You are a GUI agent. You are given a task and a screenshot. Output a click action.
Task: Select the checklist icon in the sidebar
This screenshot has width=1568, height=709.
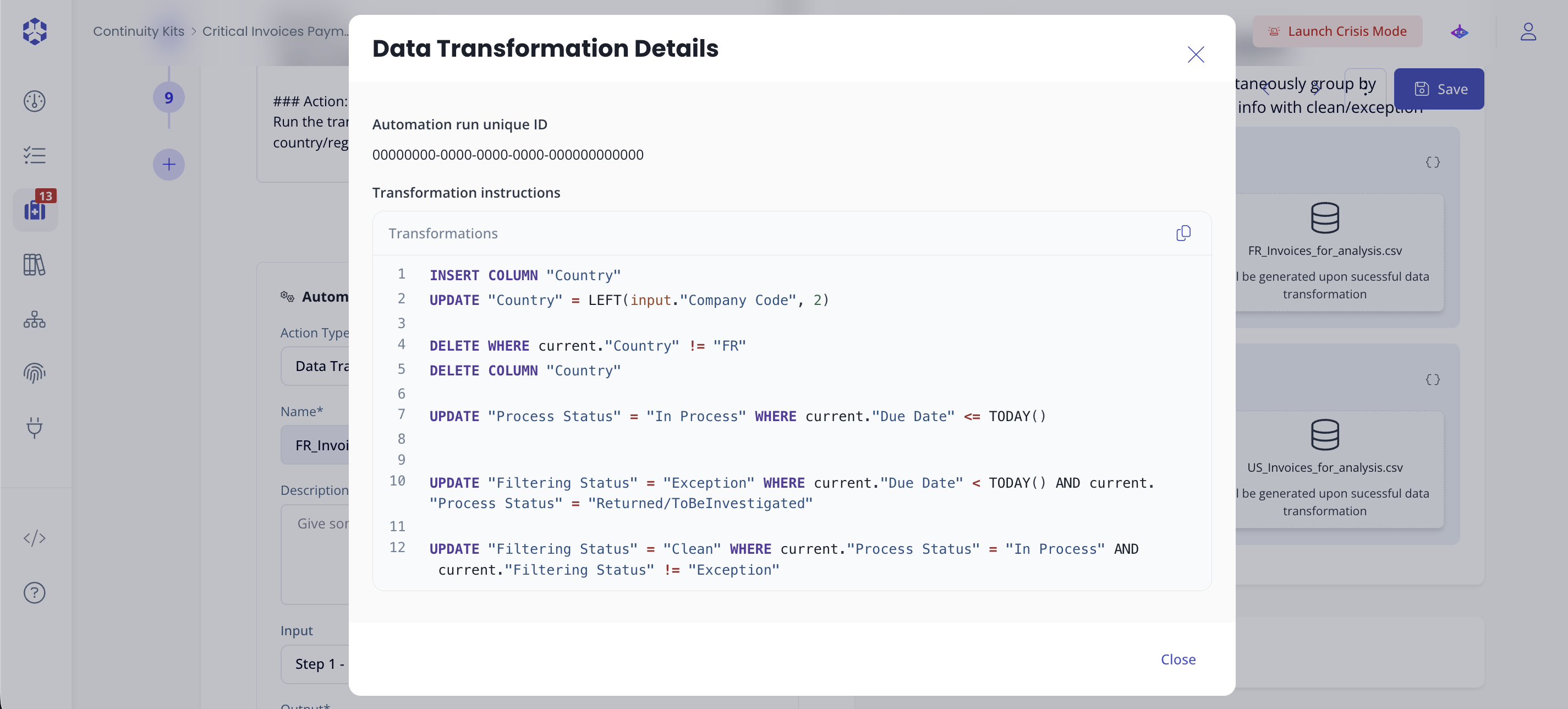pyautogui.click(x=35, y=155)
